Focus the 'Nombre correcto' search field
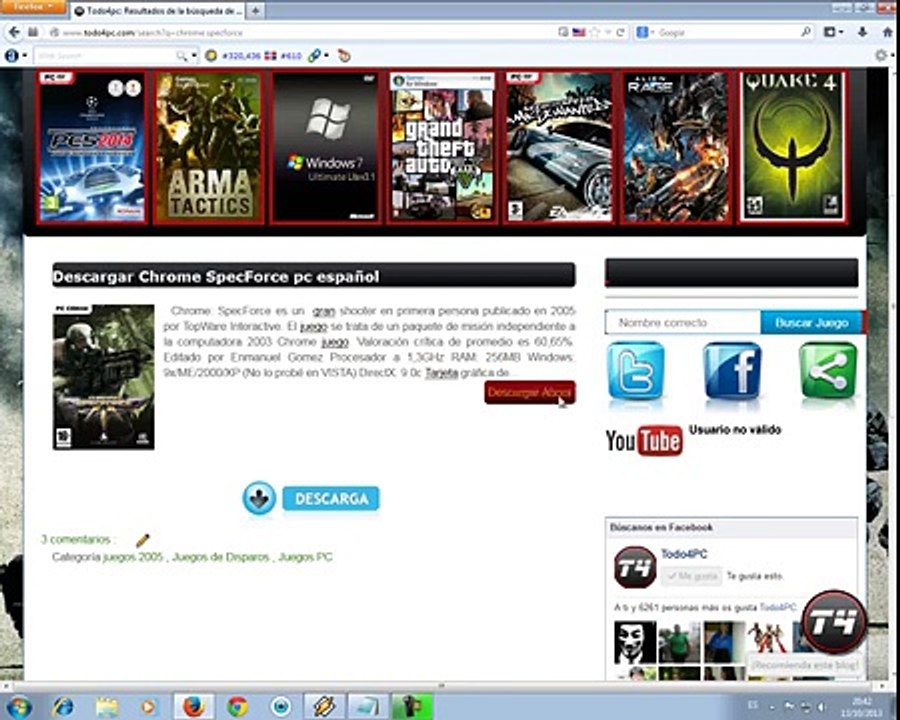Viewport: 900px width, 720px height. [683, 323]
